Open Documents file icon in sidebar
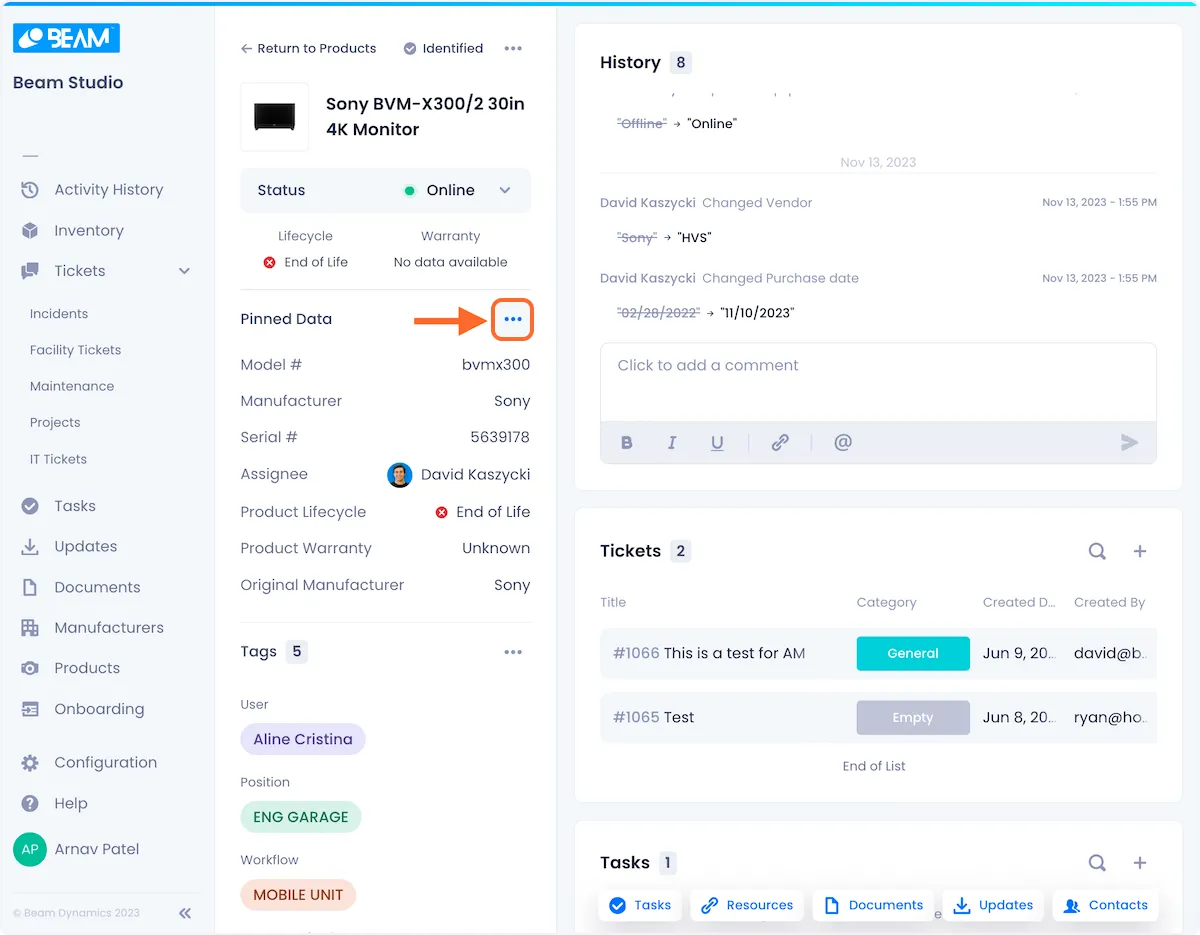 [30, 587]
